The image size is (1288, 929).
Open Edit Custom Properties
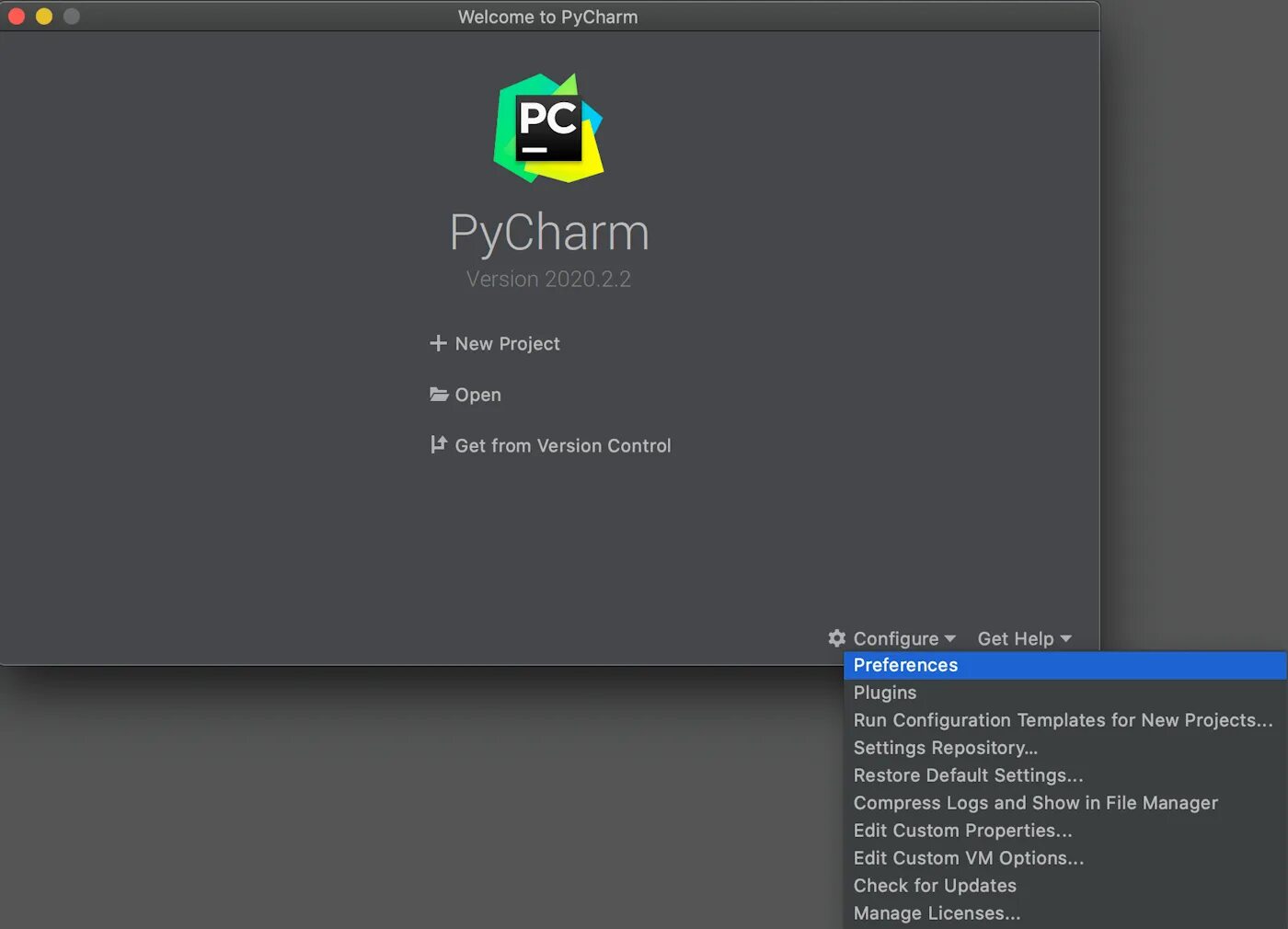pyautogui.click(x=1064, y=831)
